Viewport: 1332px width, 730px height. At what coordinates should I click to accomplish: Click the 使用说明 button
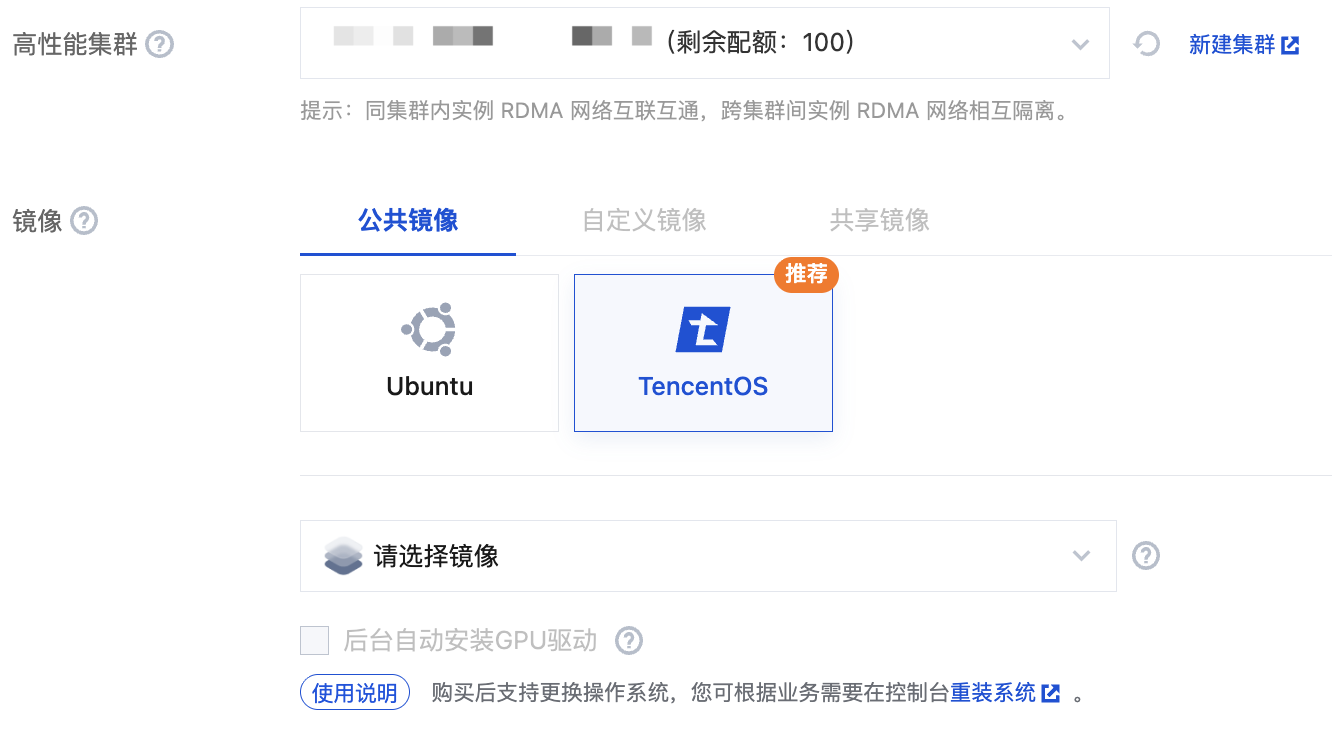point(355,693)
